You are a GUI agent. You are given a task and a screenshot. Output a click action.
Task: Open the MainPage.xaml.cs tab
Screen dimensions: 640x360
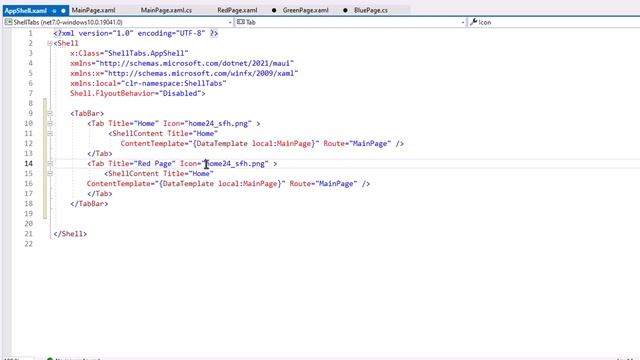166,10
